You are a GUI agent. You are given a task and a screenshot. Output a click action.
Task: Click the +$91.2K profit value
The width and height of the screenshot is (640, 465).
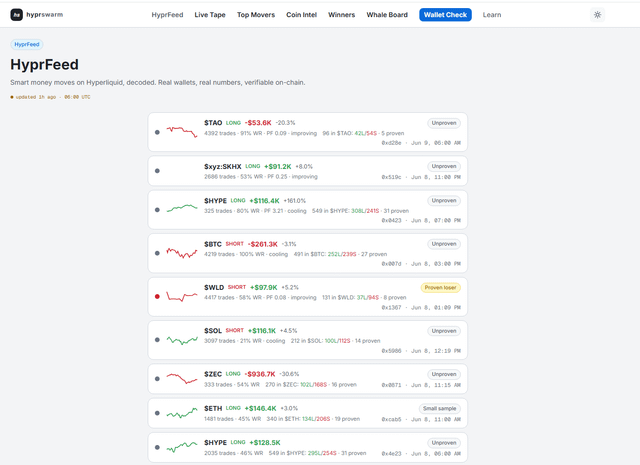tap(278, 167)
